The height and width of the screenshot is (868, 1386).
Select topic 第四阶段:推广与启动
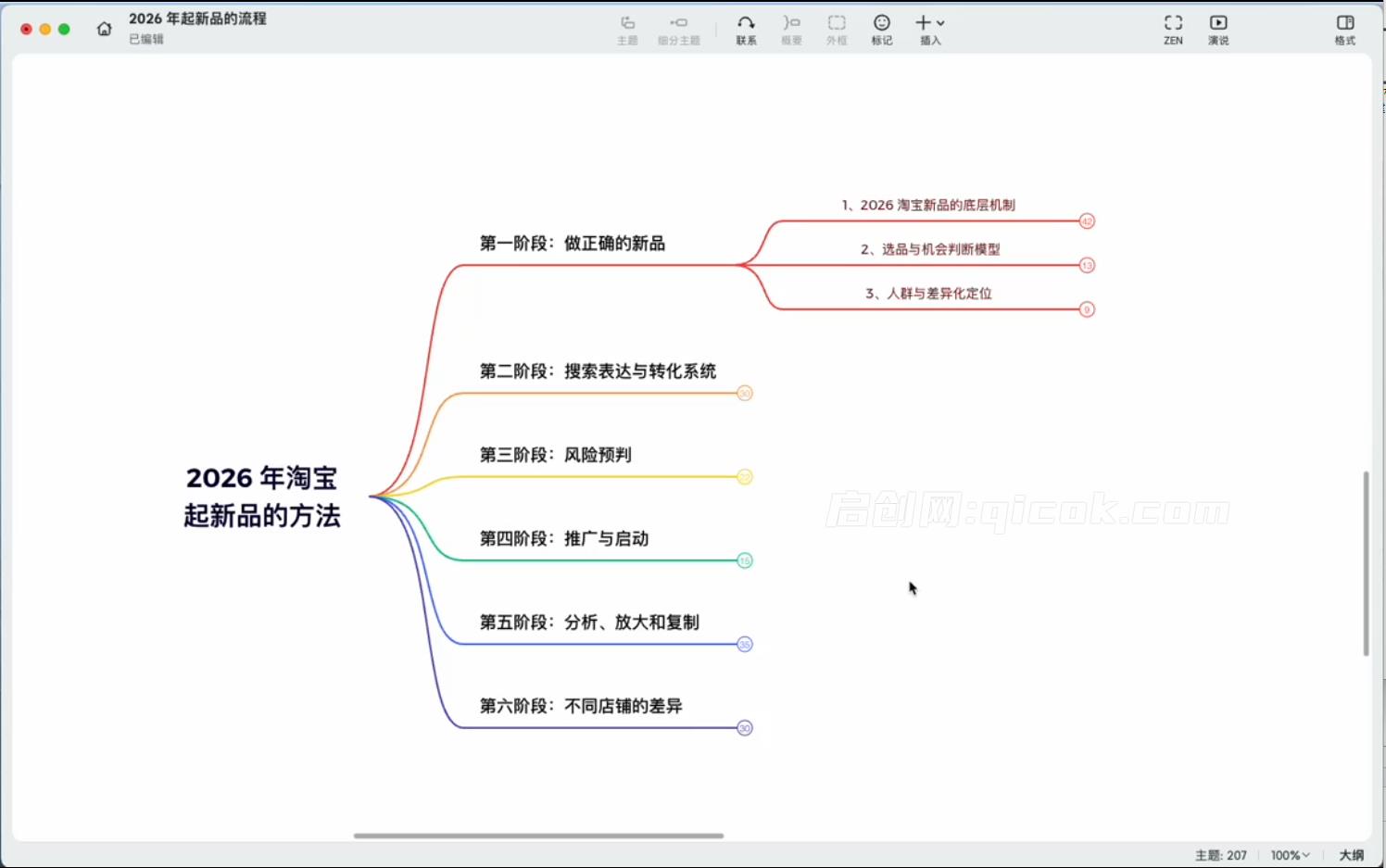pos(564,538)
